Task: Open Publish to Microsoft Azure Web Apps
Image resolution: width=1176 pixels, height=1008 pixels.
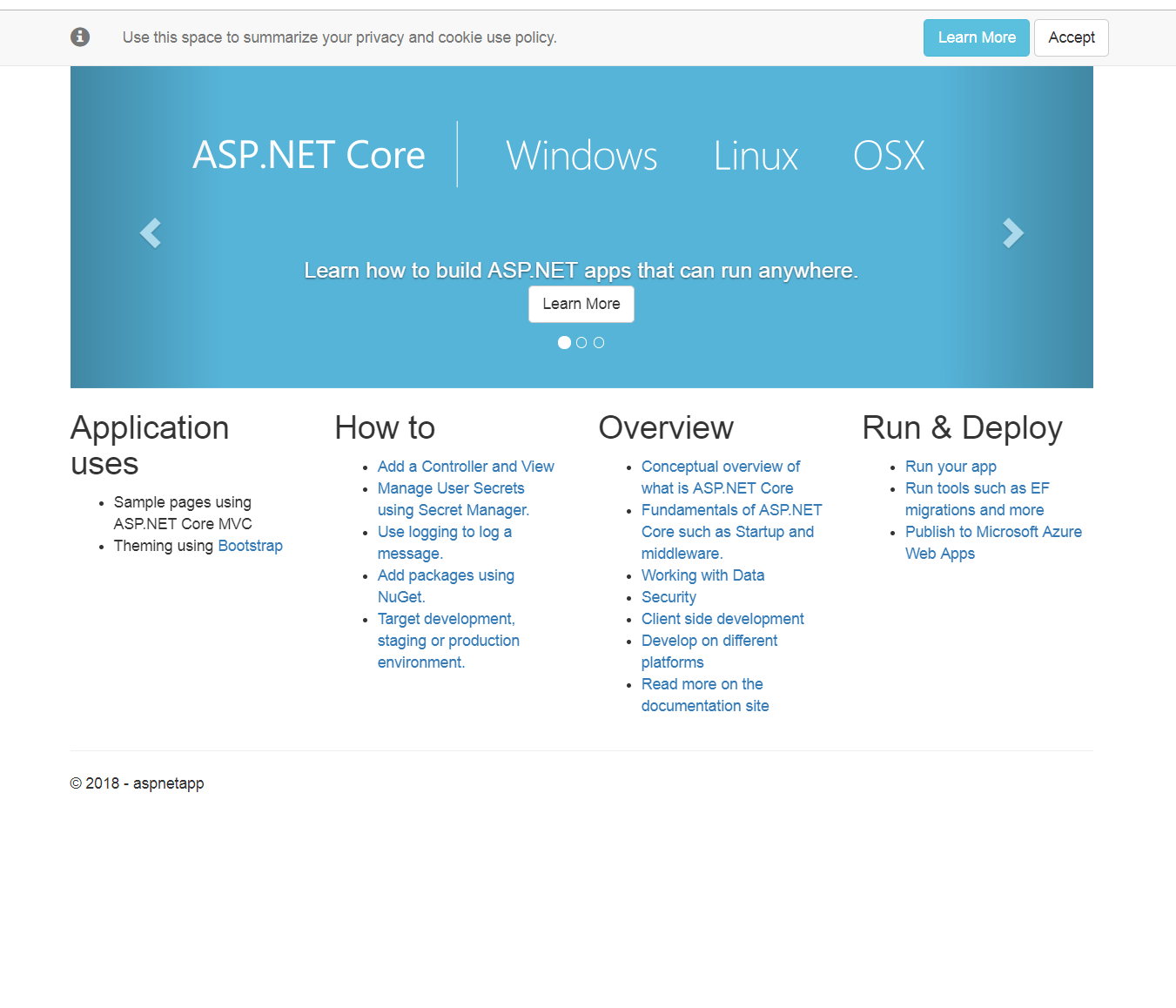Action: pyautogui.click(x=993, y=543)
